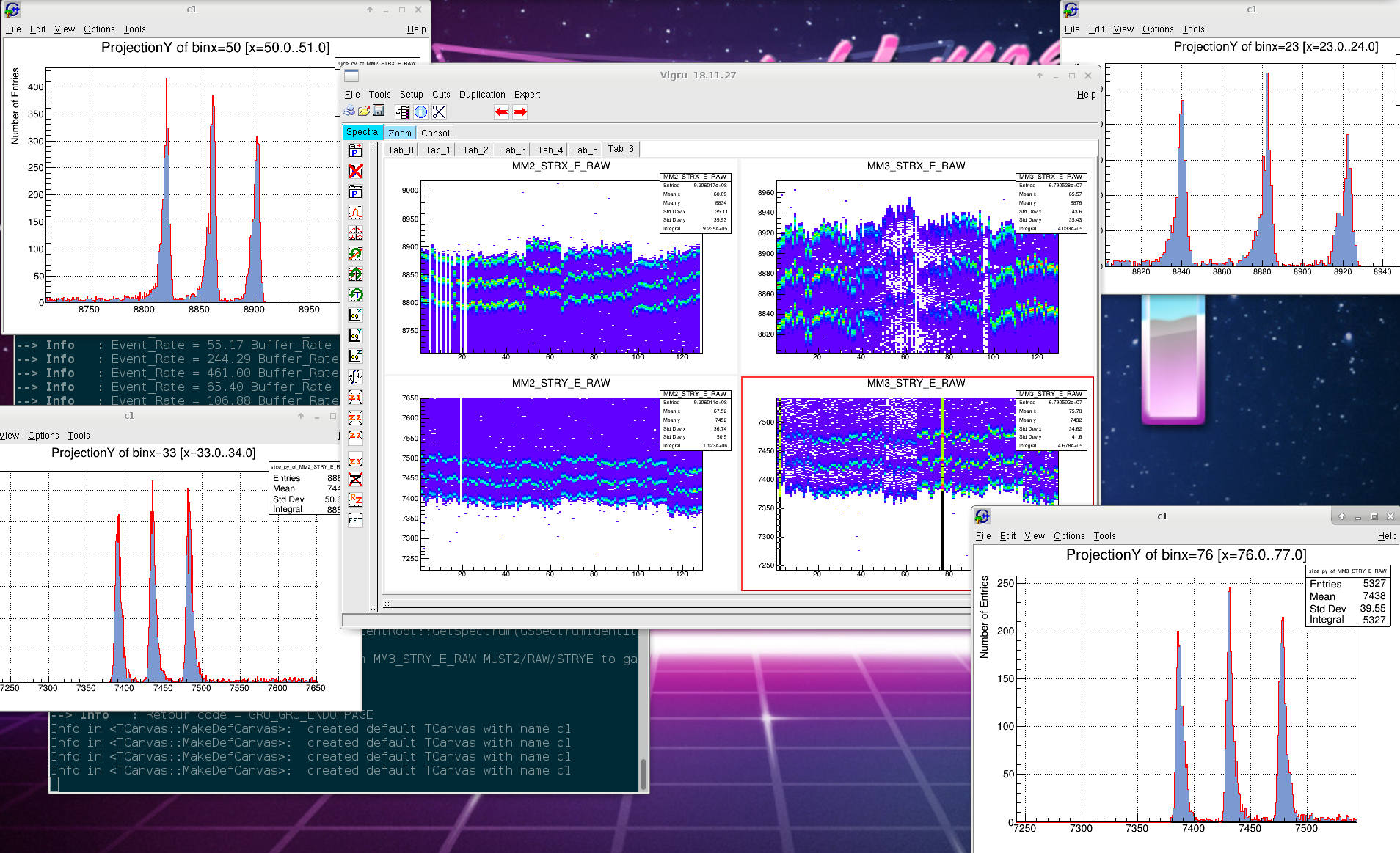
Task: Go to next page with right red arrow
Action: (x=519, y=111)
